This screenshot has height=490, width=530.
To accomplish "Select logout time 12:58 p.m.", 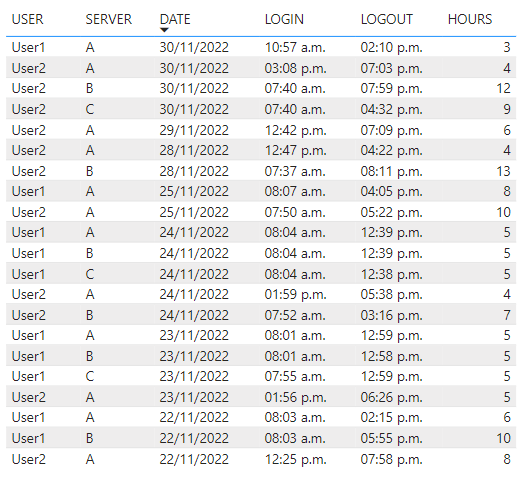I will coord(391,357).
